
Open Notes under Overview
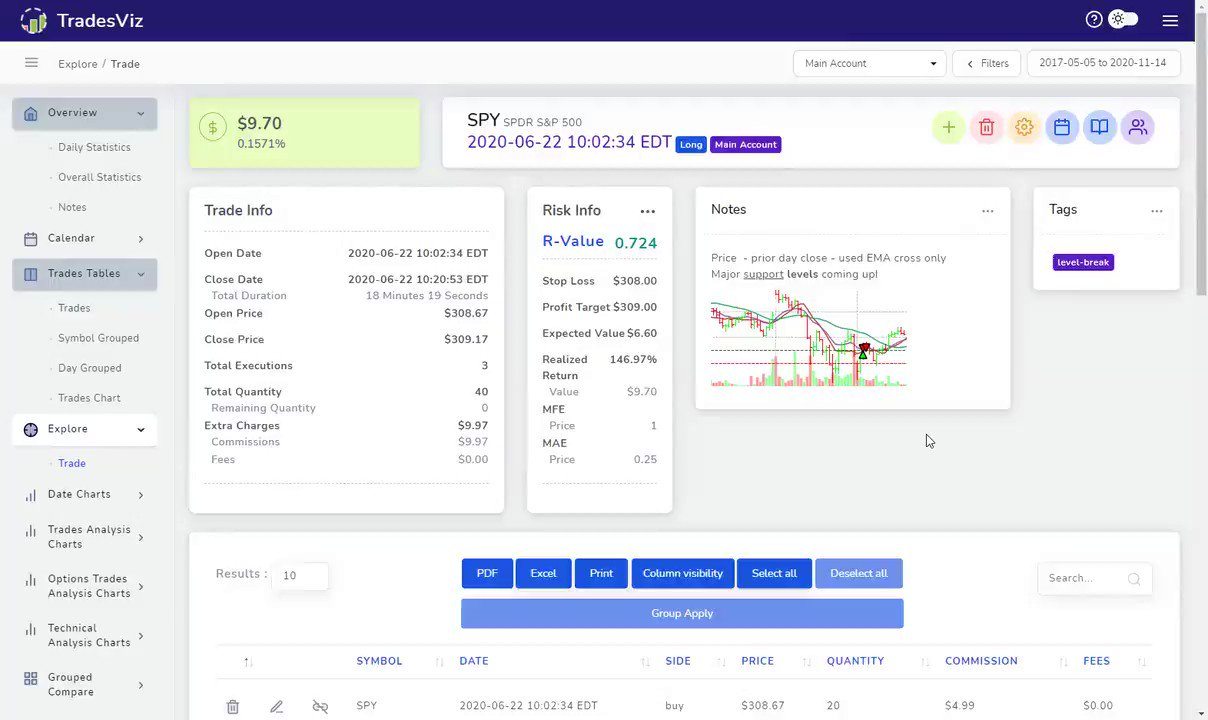72,207
